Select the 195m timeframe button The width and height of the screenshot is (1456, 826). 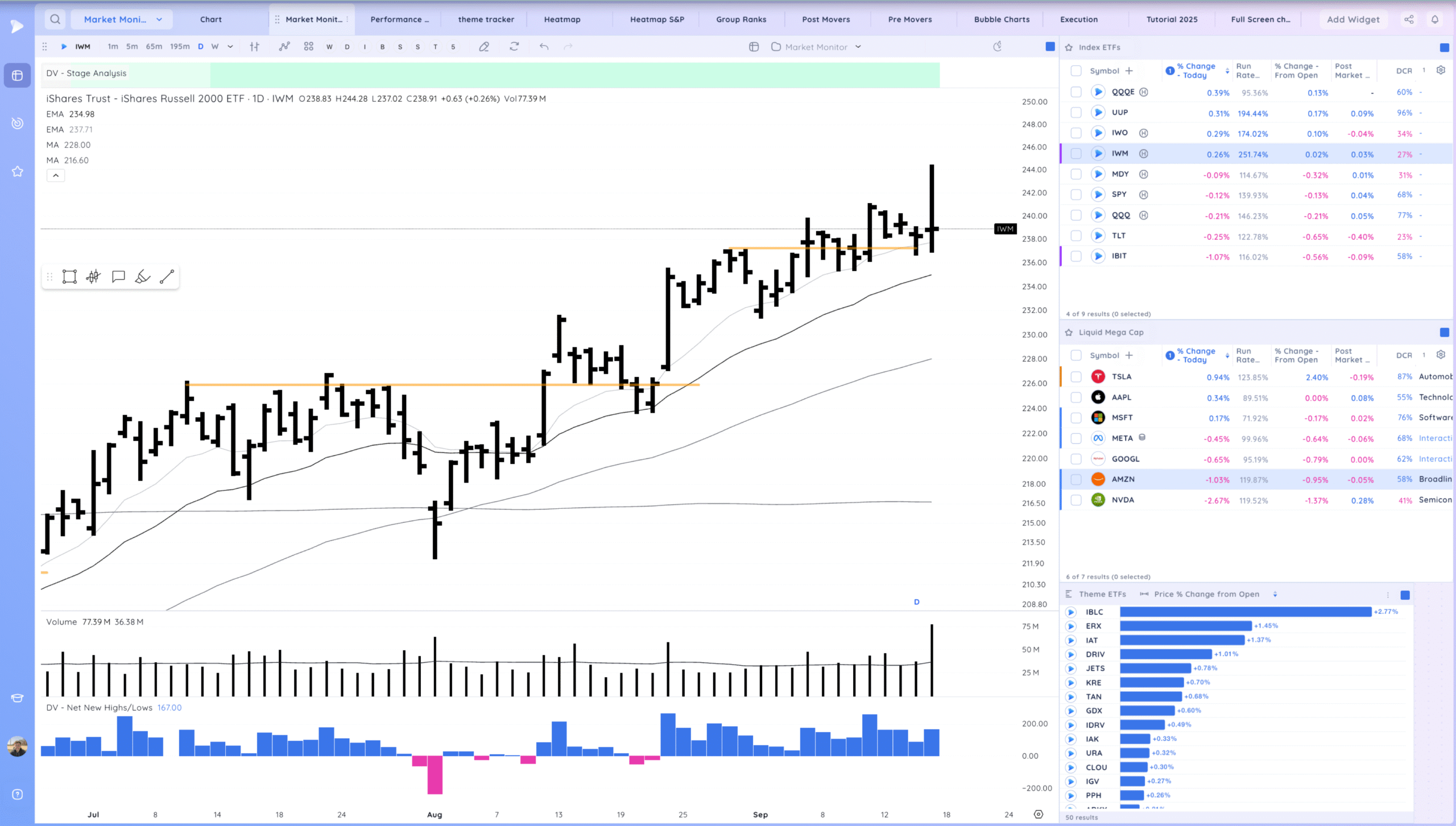pos(180,47)
